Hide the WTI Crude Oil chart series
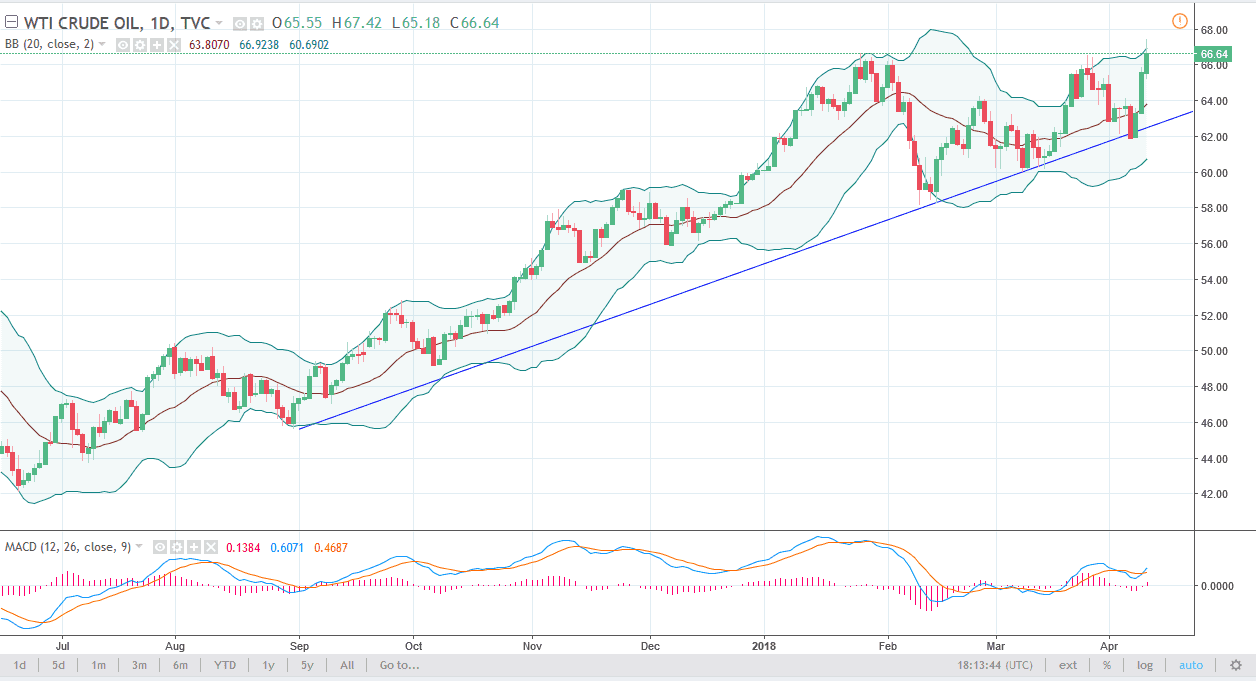This screenshot has width=1256, height=681. 239,22
